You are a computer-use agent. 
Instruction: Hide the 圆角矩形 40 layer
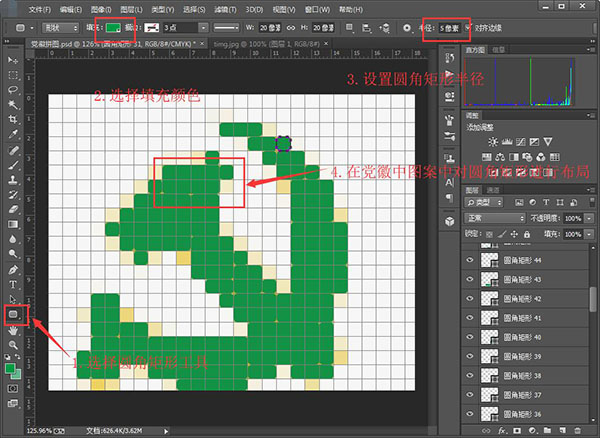(470, 337)
